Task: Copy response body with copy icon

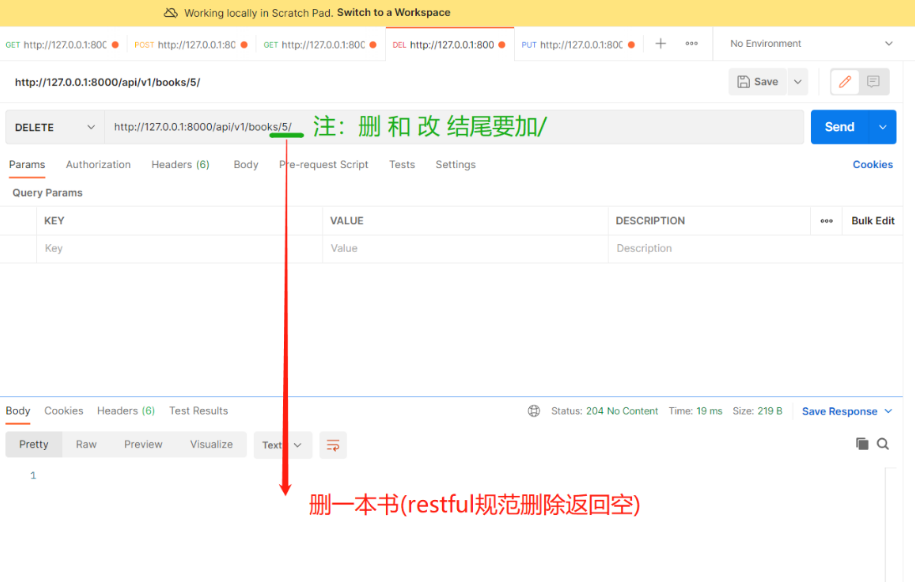Action: [862, 444]
